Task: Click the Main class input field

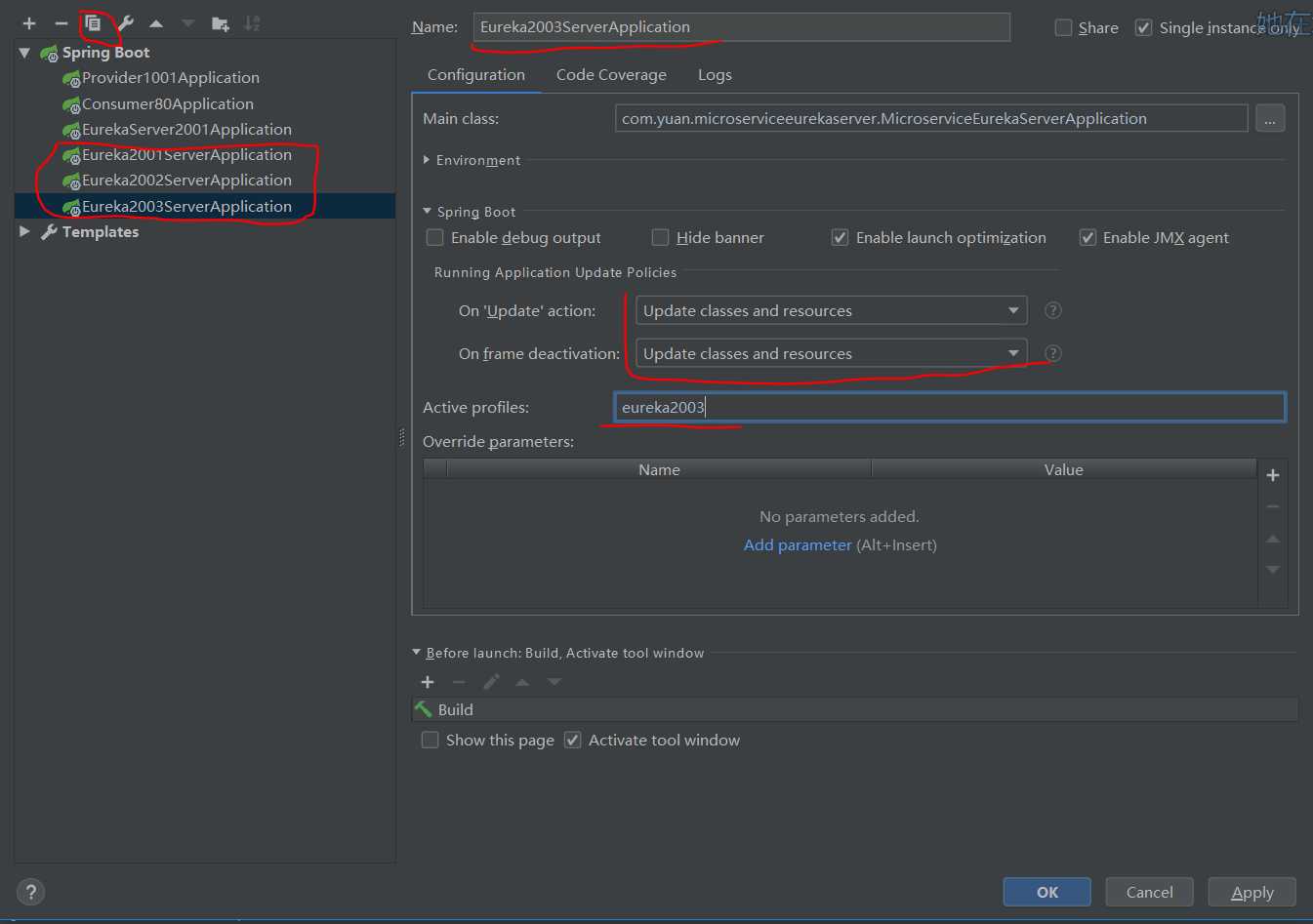Action: 931,118
